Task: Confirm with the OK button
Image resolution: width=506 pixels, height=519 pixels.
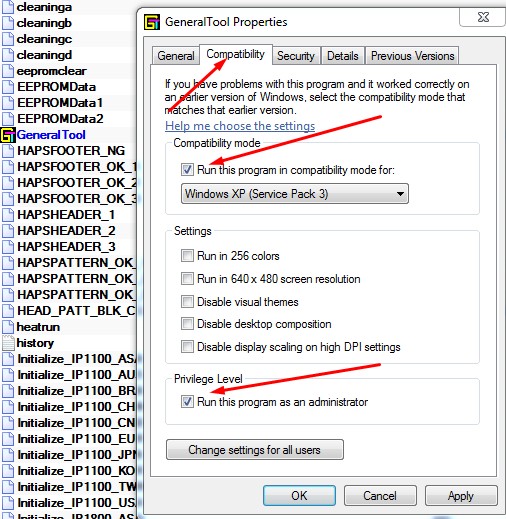Action: pyautogui.click(x=299, y=496)
